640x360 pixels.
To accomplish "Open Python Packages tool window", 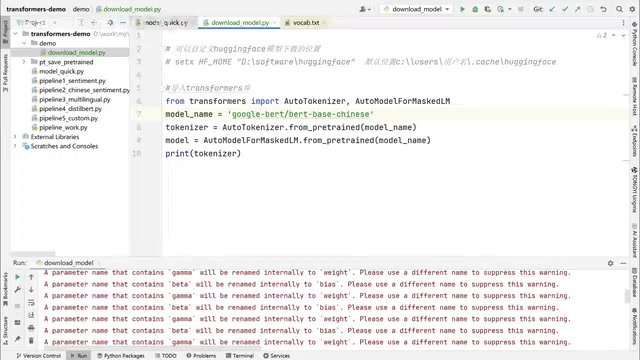I will [121, 356].
